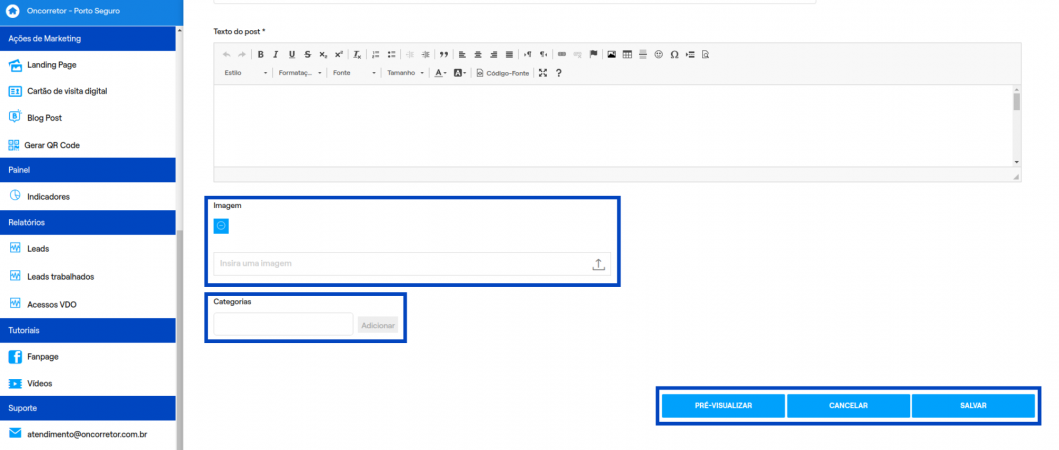Image resolution: width=1059 pixels, height=450 pixels.
Task: Apply superscript formatting
Action: [x=338, y=55]
